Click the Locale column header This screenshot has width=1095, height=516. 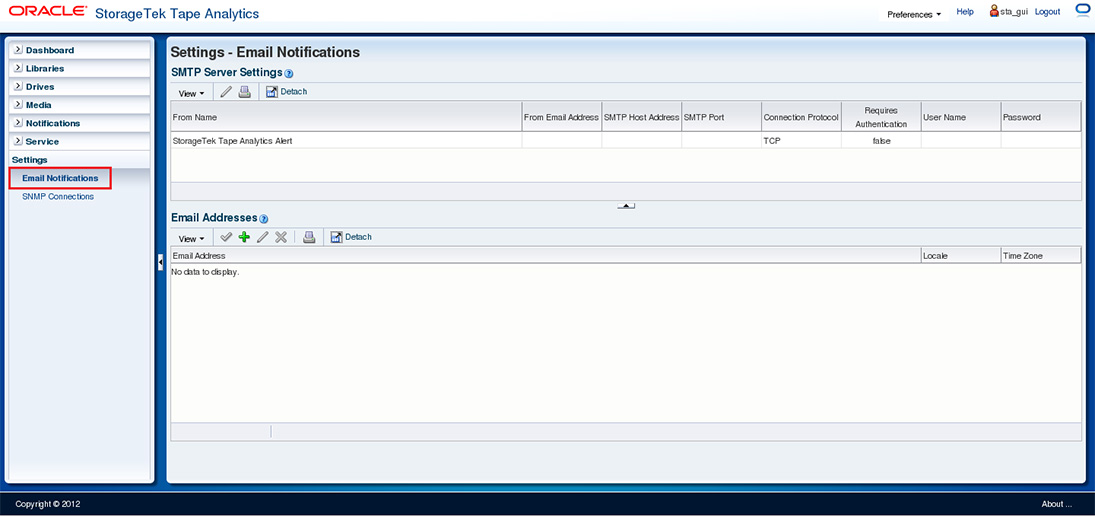pos(960,256)
